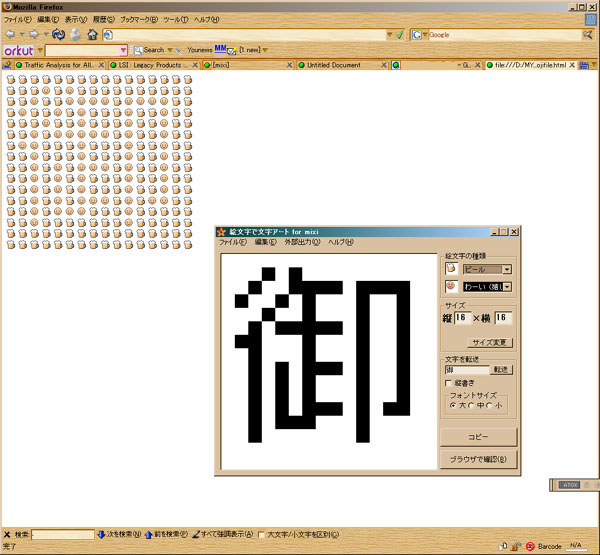600x555 pixels.
Task: Switch to Traffic Analysis for All tab
Action: [59, 65]
